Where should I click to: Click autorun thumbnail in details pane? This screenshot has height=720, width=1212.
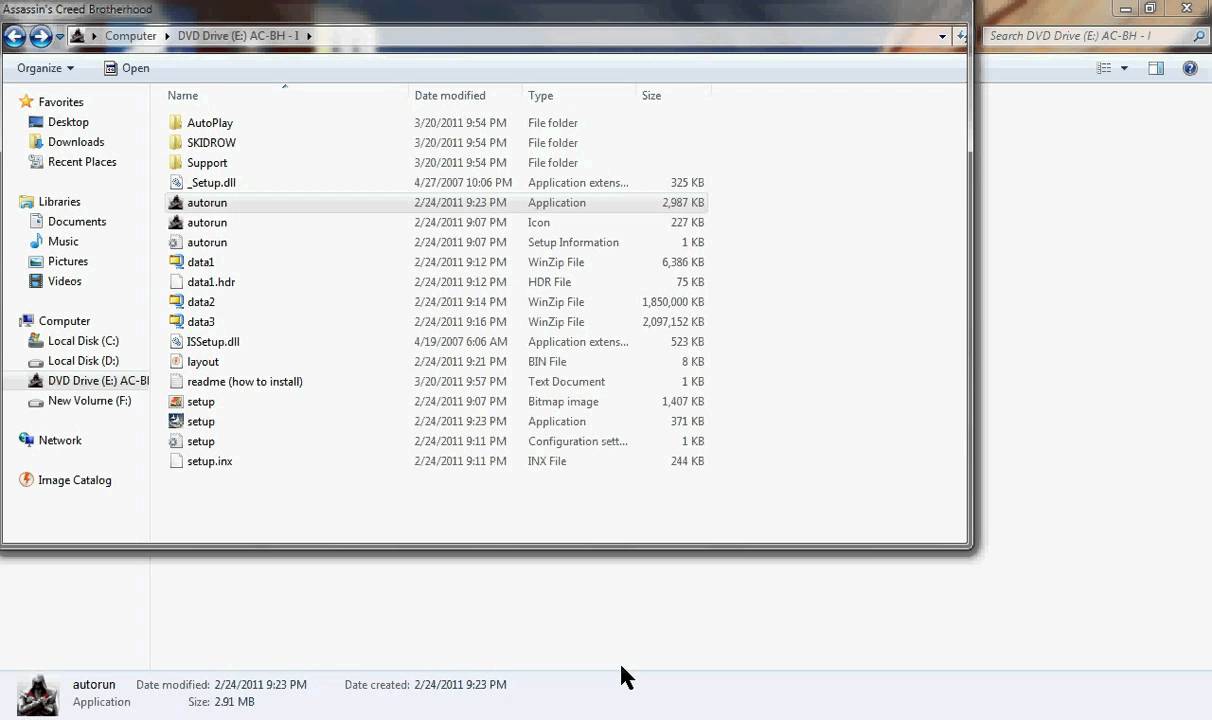point(38,695)
